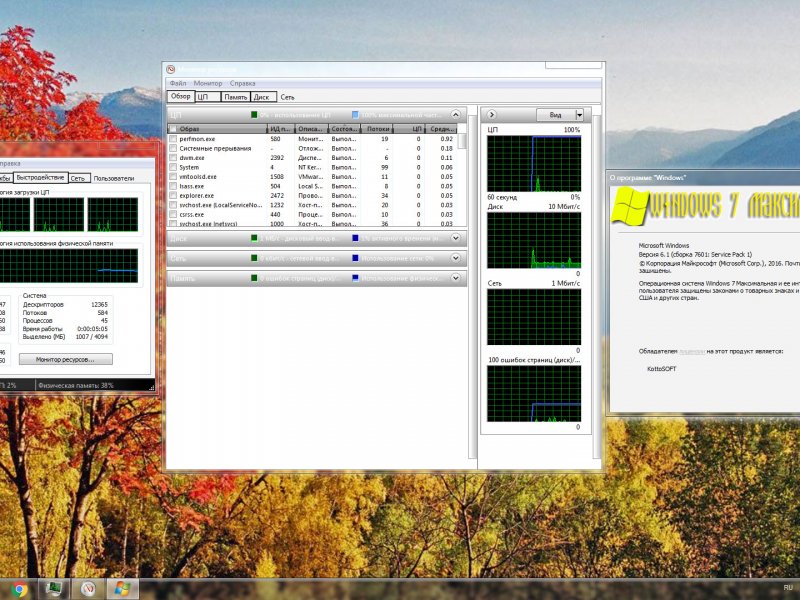This screenshot has width=800, height=600.
Task: Collapse the ЦП section
Action: point(456,115)
